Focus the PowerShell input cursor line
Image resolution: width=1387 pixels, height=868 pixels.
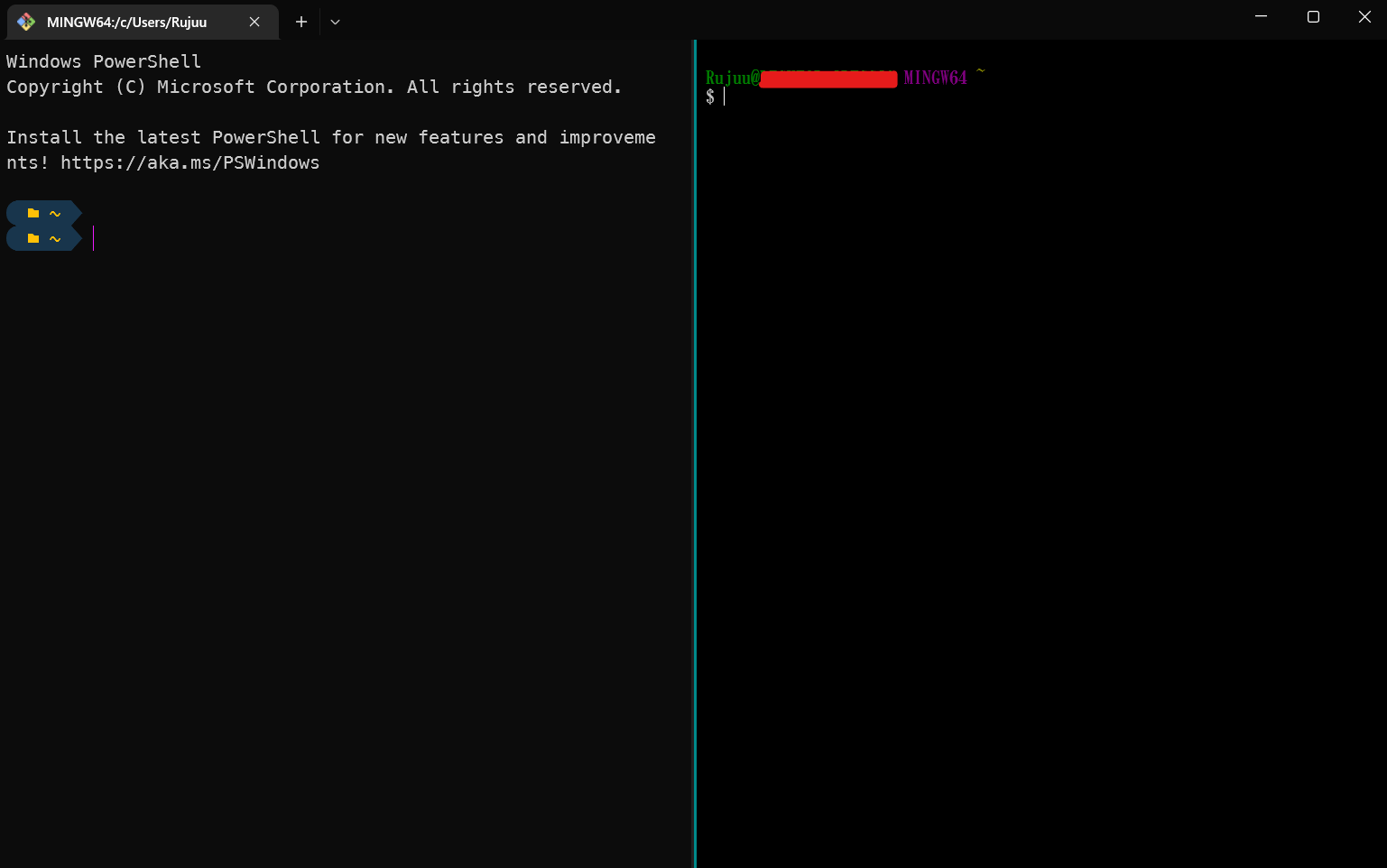pos(93,238)
